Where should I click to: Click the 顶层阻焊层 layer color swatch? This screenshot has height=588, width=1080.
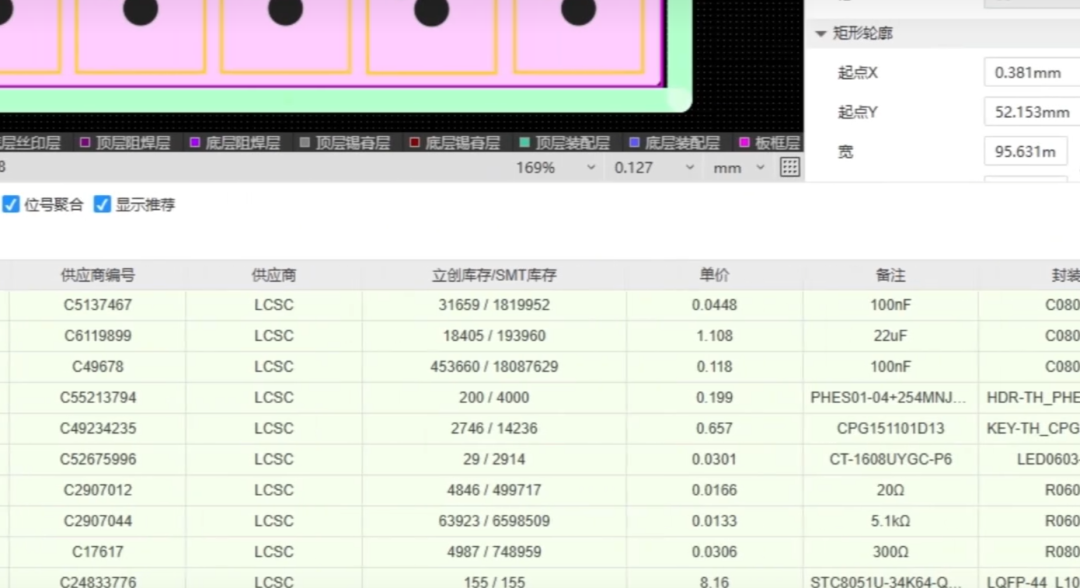pos(85,143)
